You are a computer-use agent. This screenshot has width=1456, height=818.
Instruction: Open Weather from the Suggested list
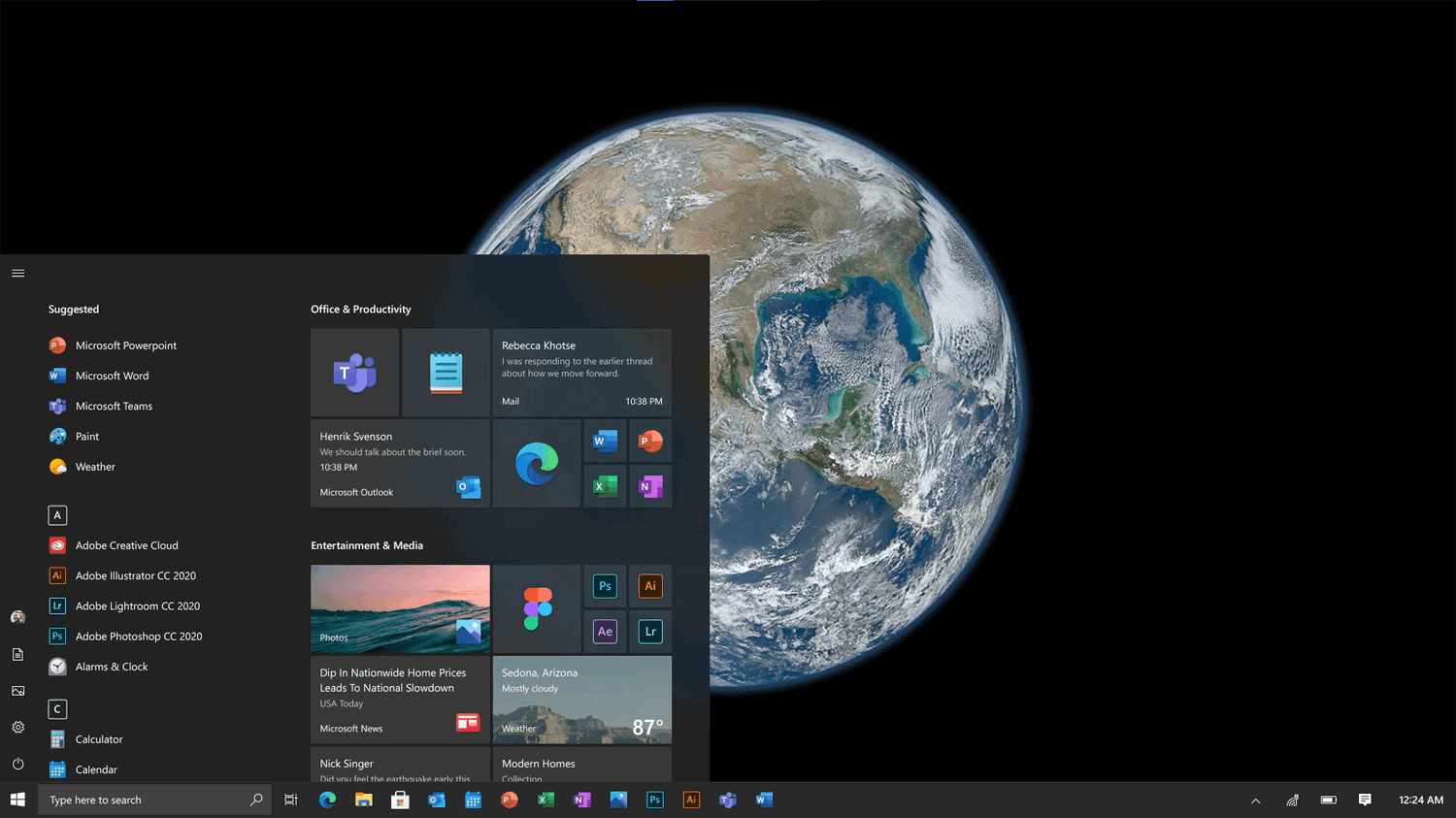[x=82, y=467]
